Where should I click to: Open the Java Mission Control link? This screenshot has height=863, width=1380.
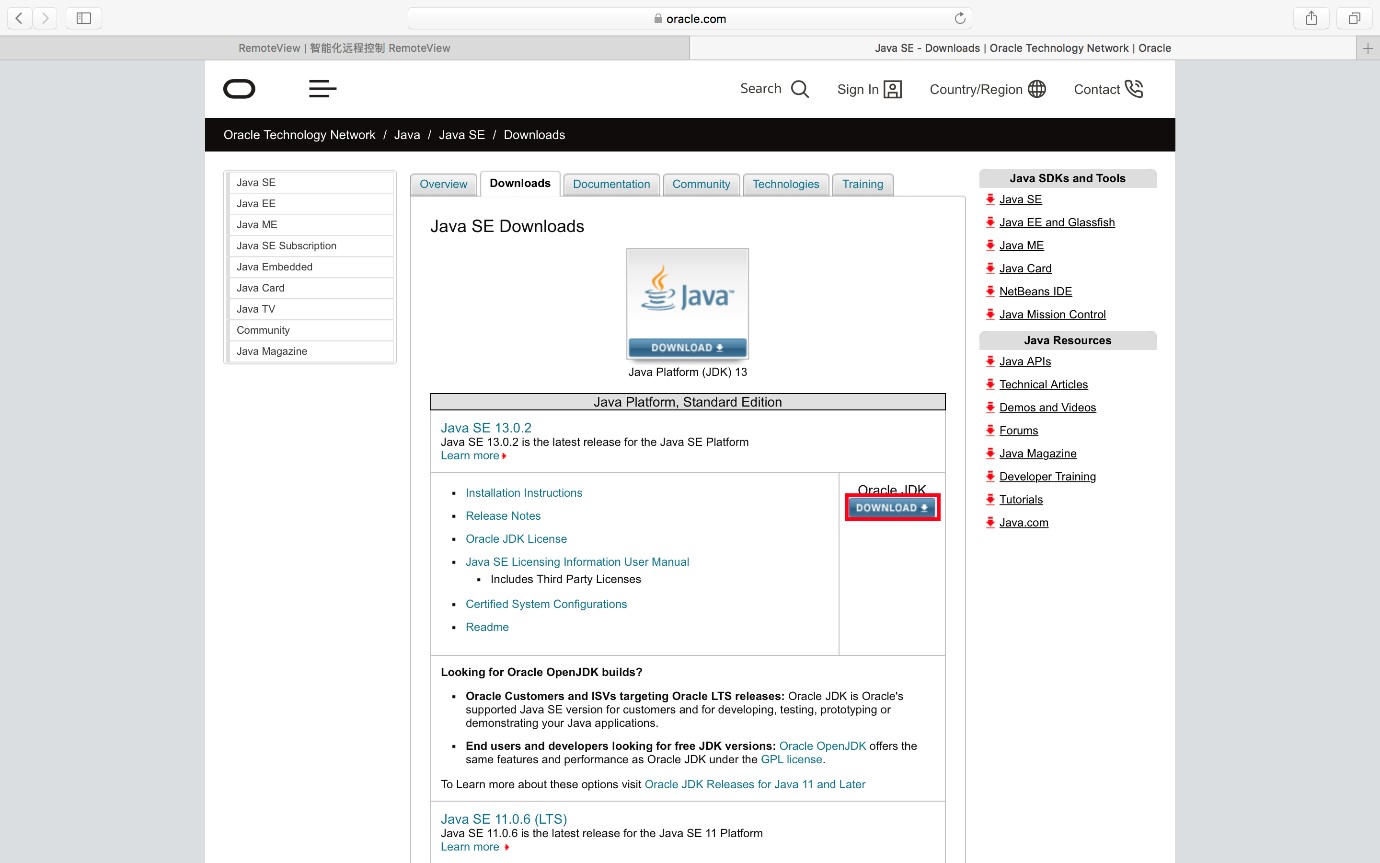[x=1052, y=314]
